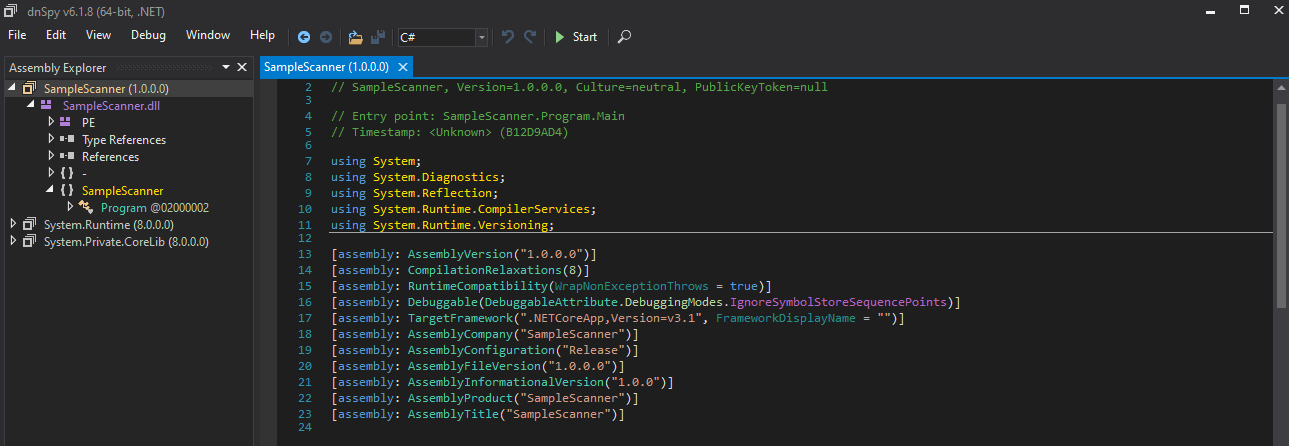Open the File menu
The image size is (1289, 446).
click(x=17, y=35)
